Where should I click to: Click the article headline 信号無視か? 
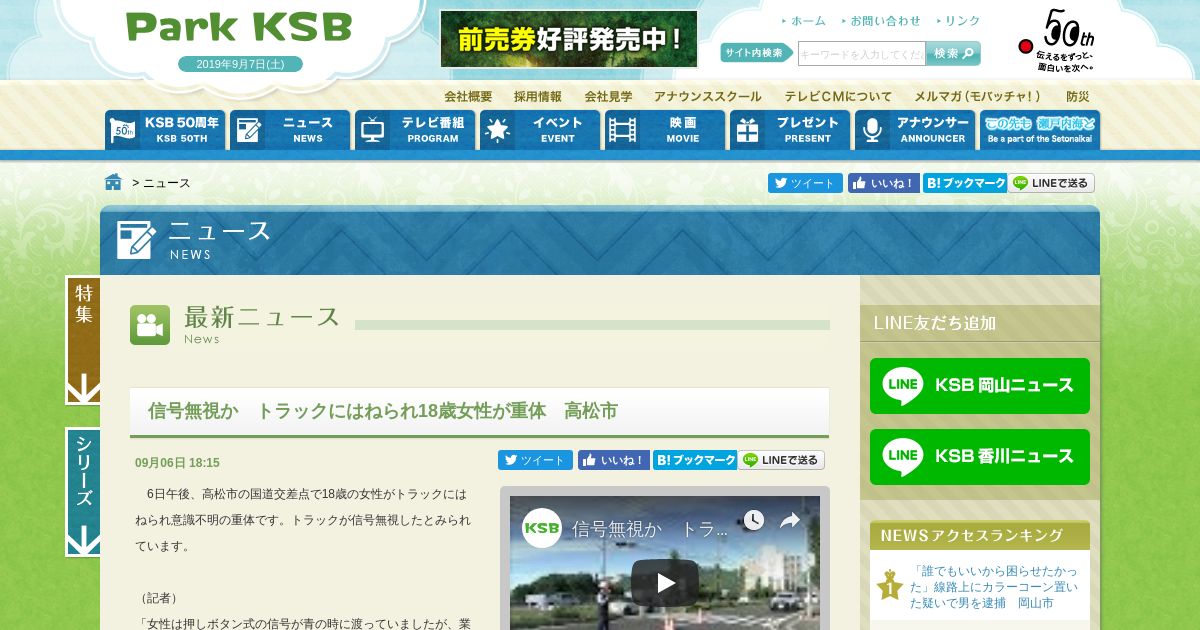(383, 411)
